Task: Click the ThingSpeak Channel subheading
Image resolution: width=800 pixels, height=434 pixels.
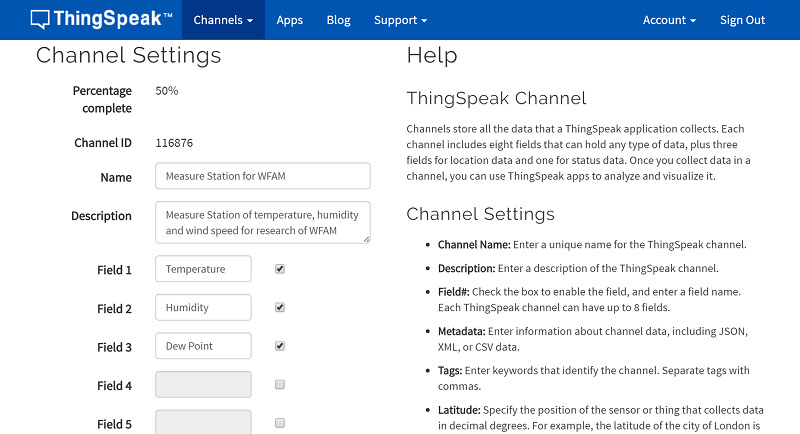Action: [496, 98]
